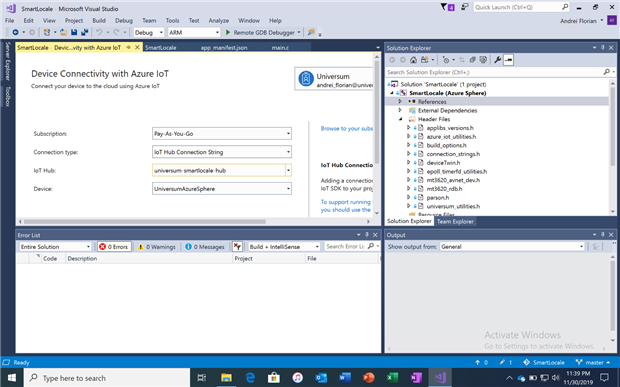Open the Debug menu

(124, 21)
